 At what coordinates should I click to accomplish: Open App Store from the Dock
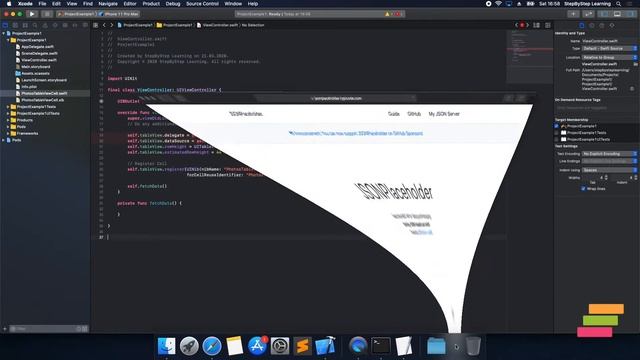pos(257,346)
